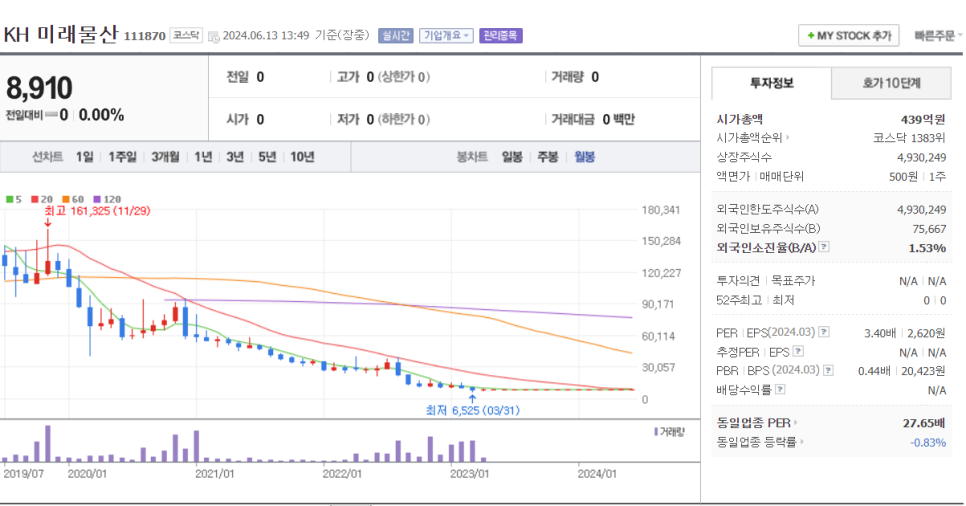Expand the 동일업종 등락률 arrow link
Screen dimensions: 966x506
click(x=802, y=442)
